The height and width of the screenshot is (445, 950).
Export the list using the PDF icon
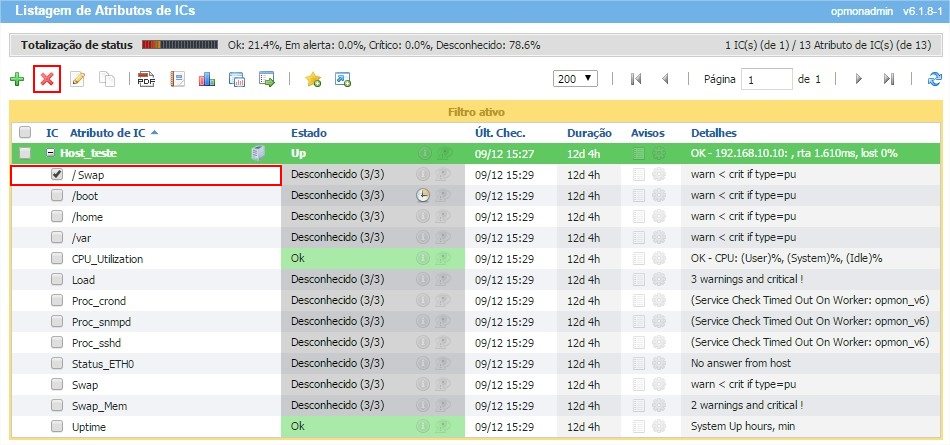point(146,79)
